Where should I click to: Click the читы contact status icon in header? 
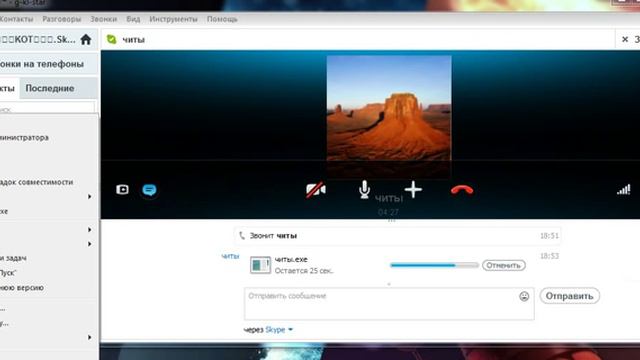pos(111,39)
